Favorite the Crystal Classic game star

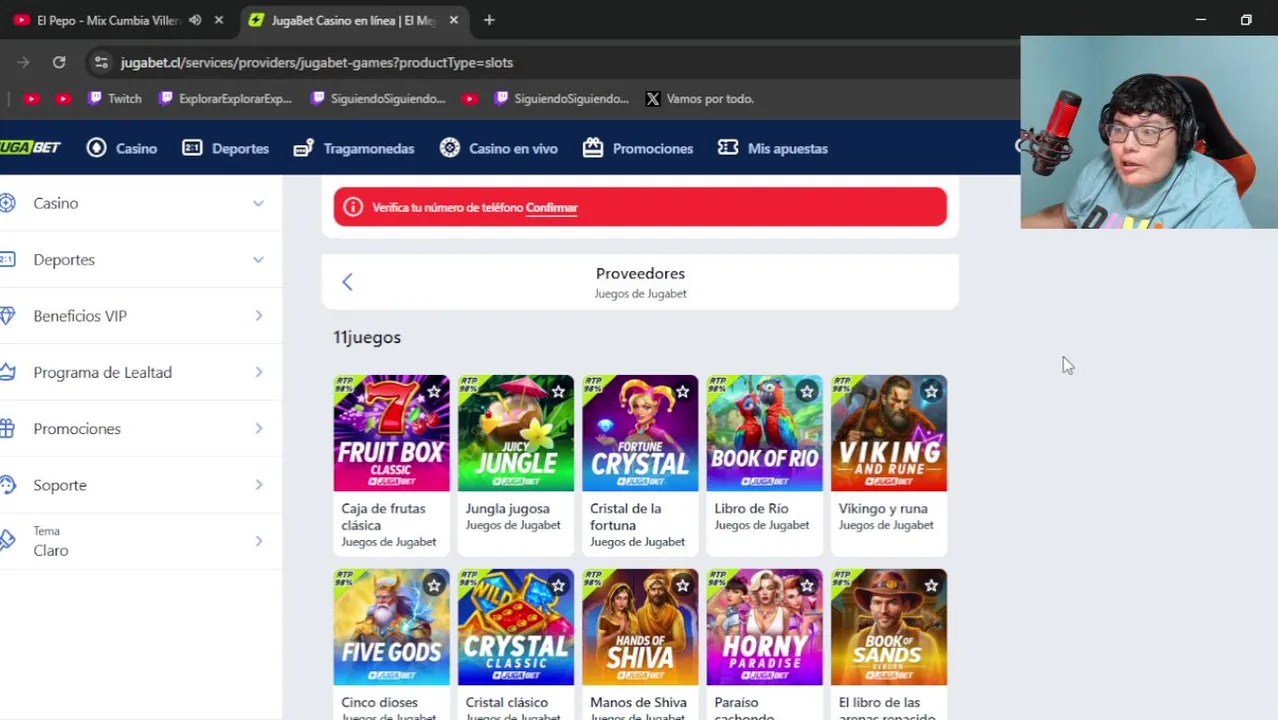click(x=558, y=585)
